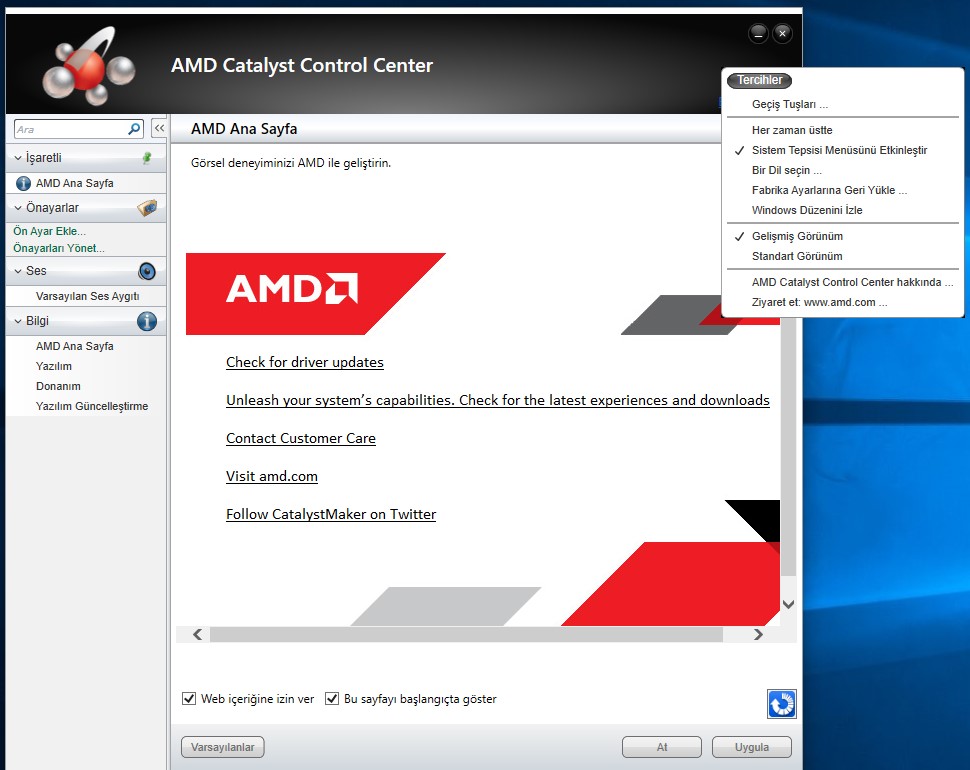This screenshot has height=770, width=970.
Task: Click the speaker icon beside Ses
Action: [147, 271]
